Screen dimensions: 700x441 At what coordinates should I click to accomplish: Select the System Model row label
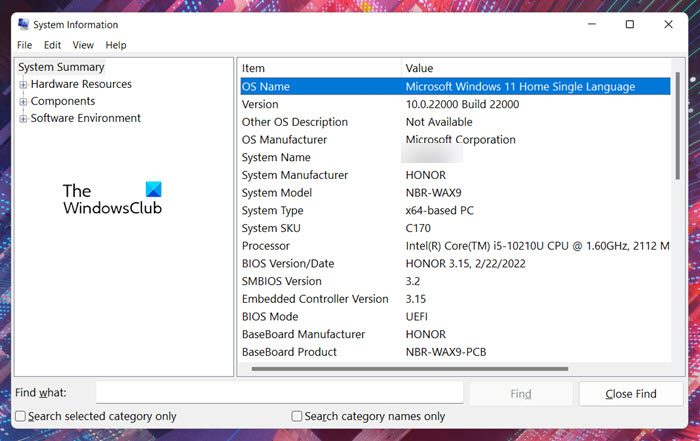(x=277, y=193)
